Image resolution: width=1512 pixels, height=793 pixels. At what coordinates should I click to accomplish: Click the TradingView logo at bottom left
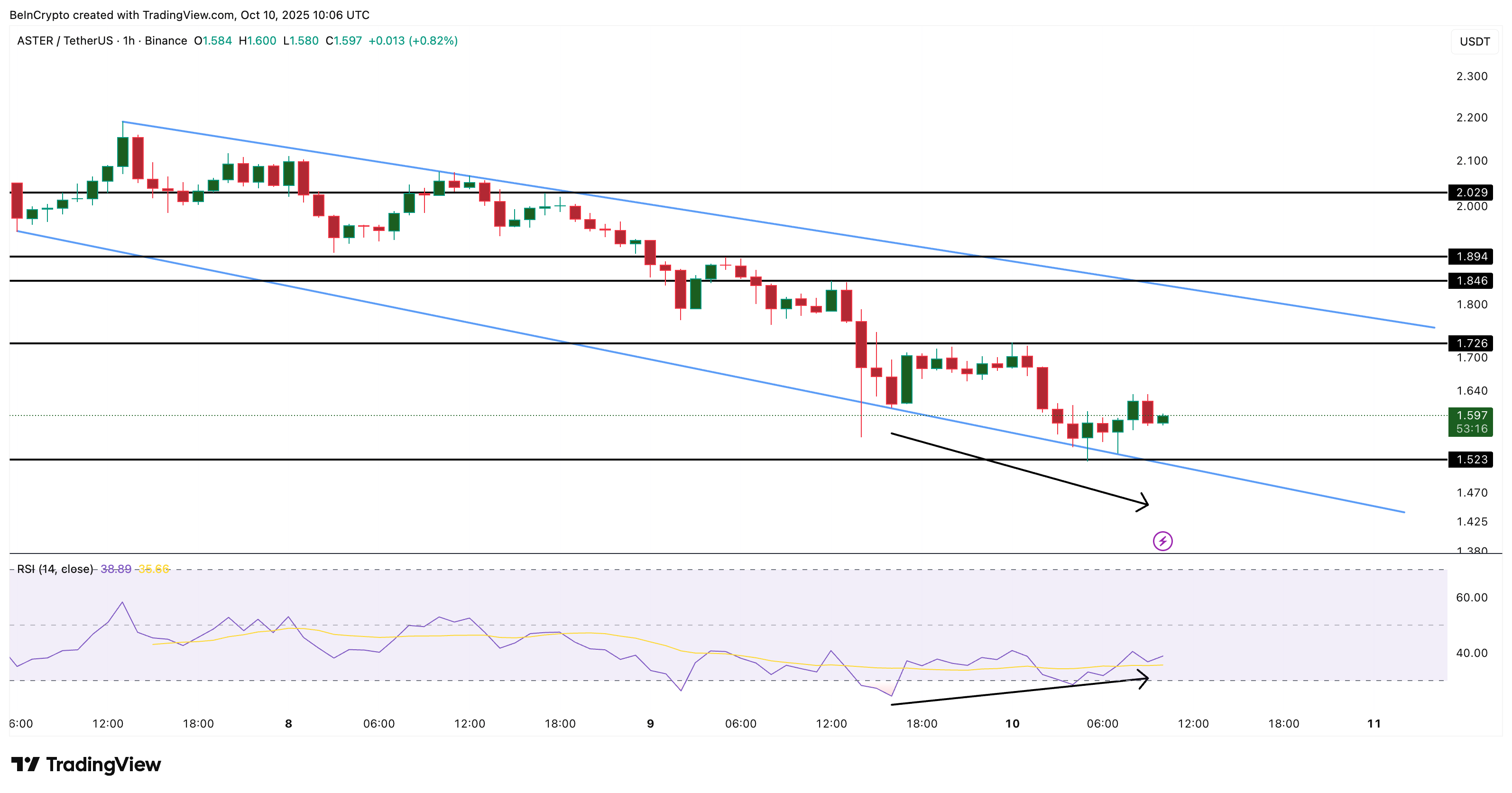point(88,765)
